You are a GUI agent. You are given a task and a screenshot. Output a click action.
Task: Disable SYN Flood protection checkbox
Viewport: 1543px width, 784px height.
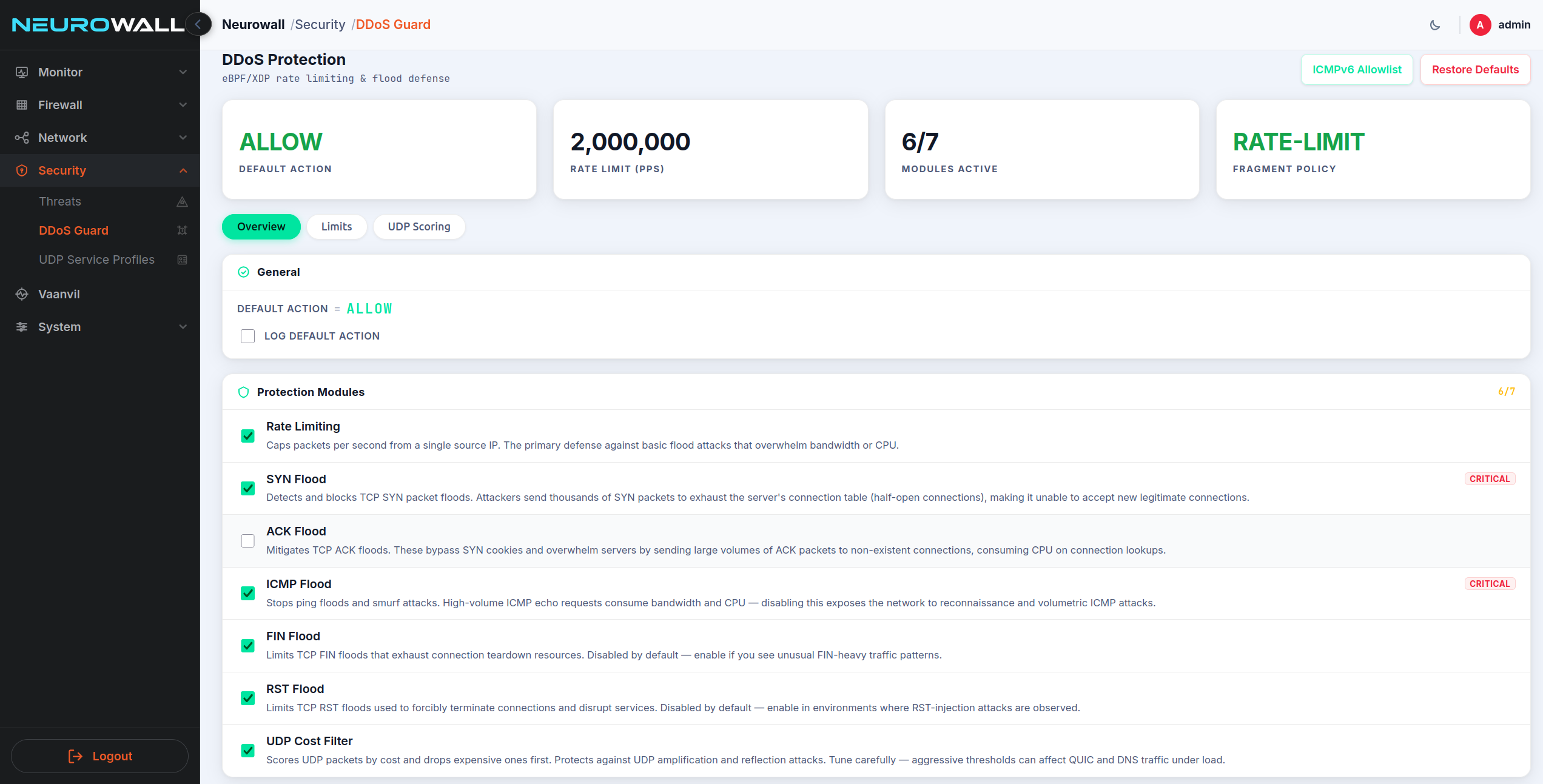pos(247,488)
